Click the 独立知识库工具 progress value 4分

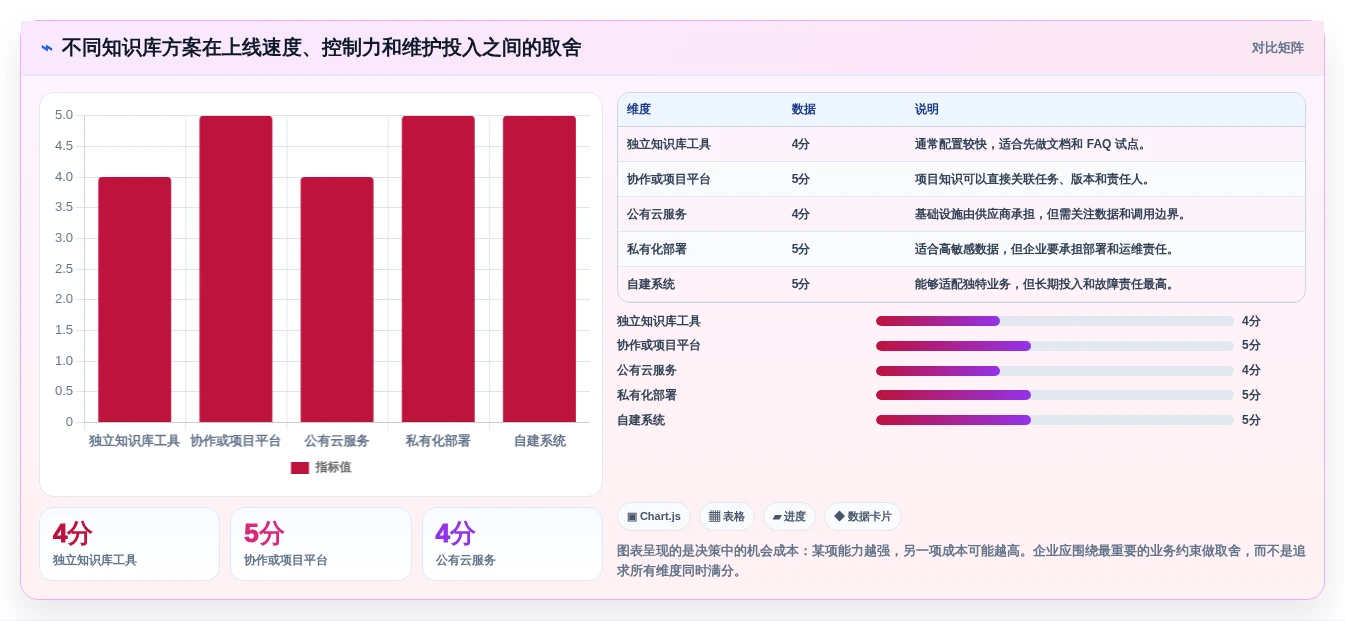[x=1251, y=321]
